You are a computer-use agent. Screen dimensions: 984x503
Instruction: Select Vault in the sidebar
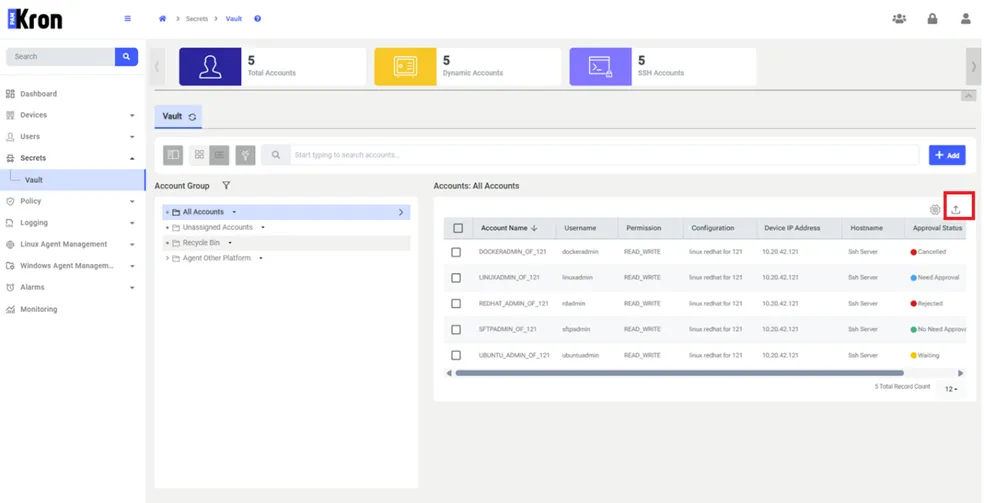coord(72,180)
